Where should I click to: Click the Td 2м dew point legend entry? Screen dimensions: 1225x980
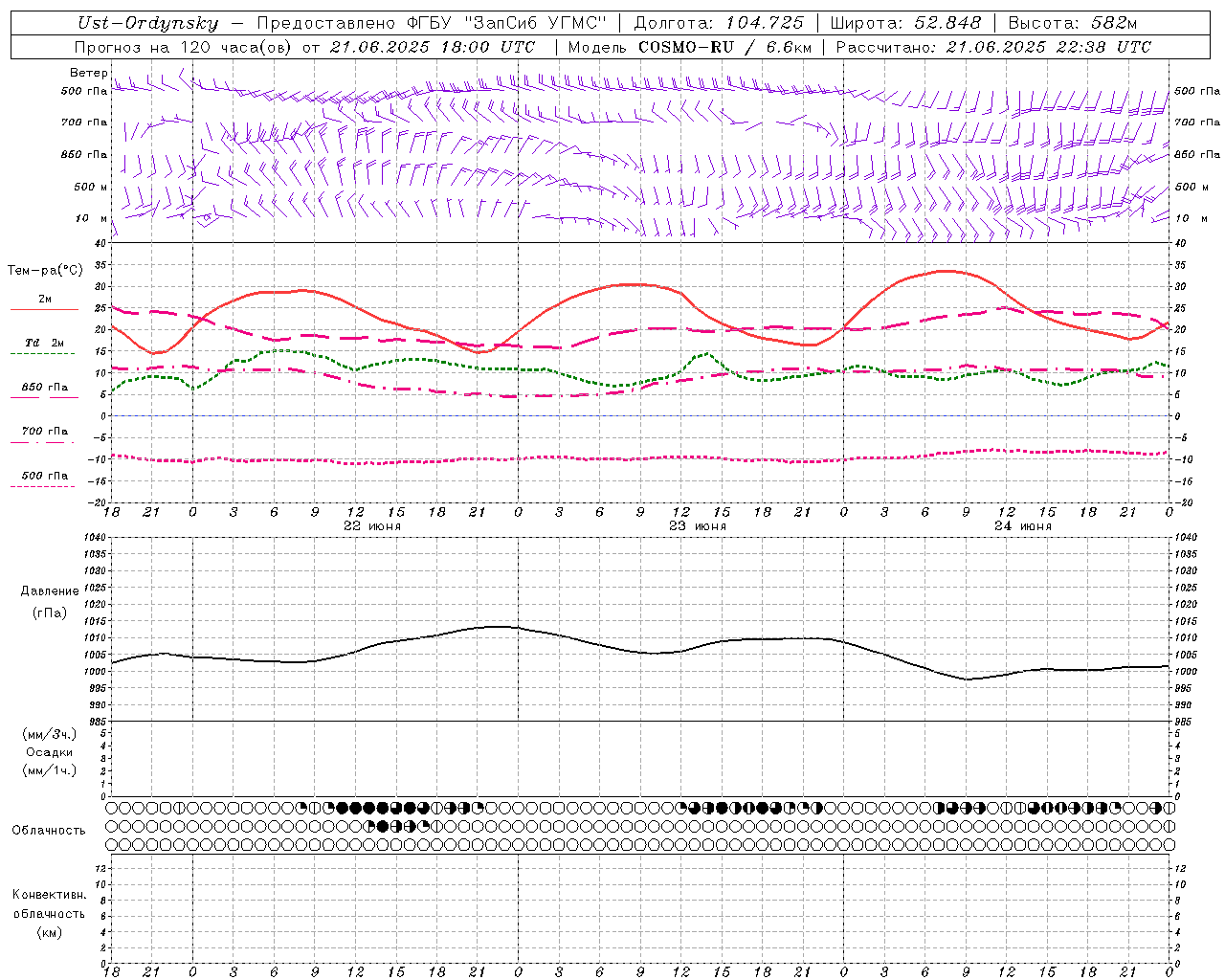(45, 343)
